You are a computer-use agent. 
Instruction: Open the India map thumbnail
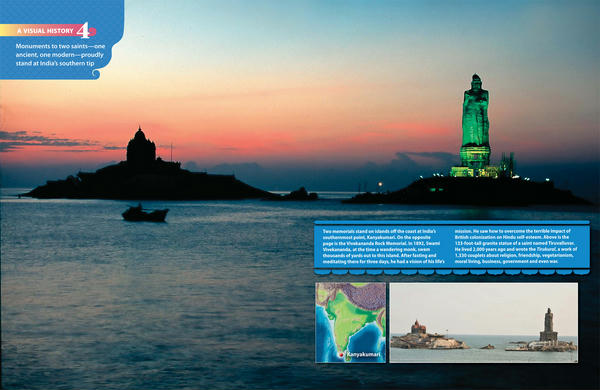(x=351, y=323)
